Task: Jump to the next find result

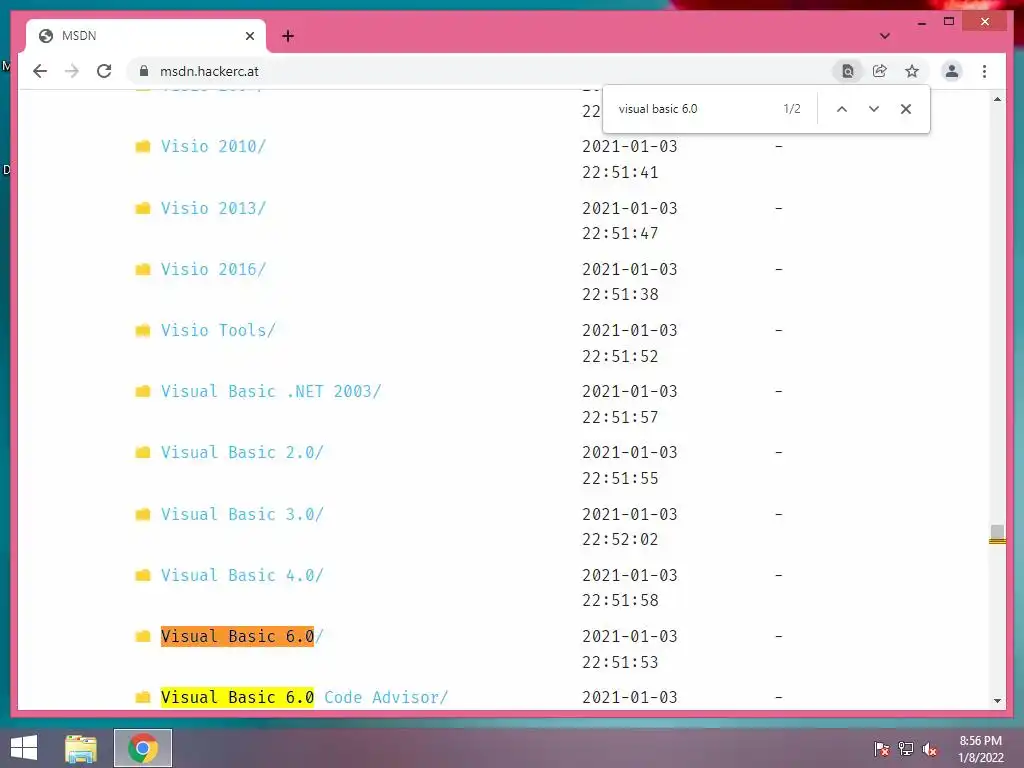Action: [x=874, y=109]
